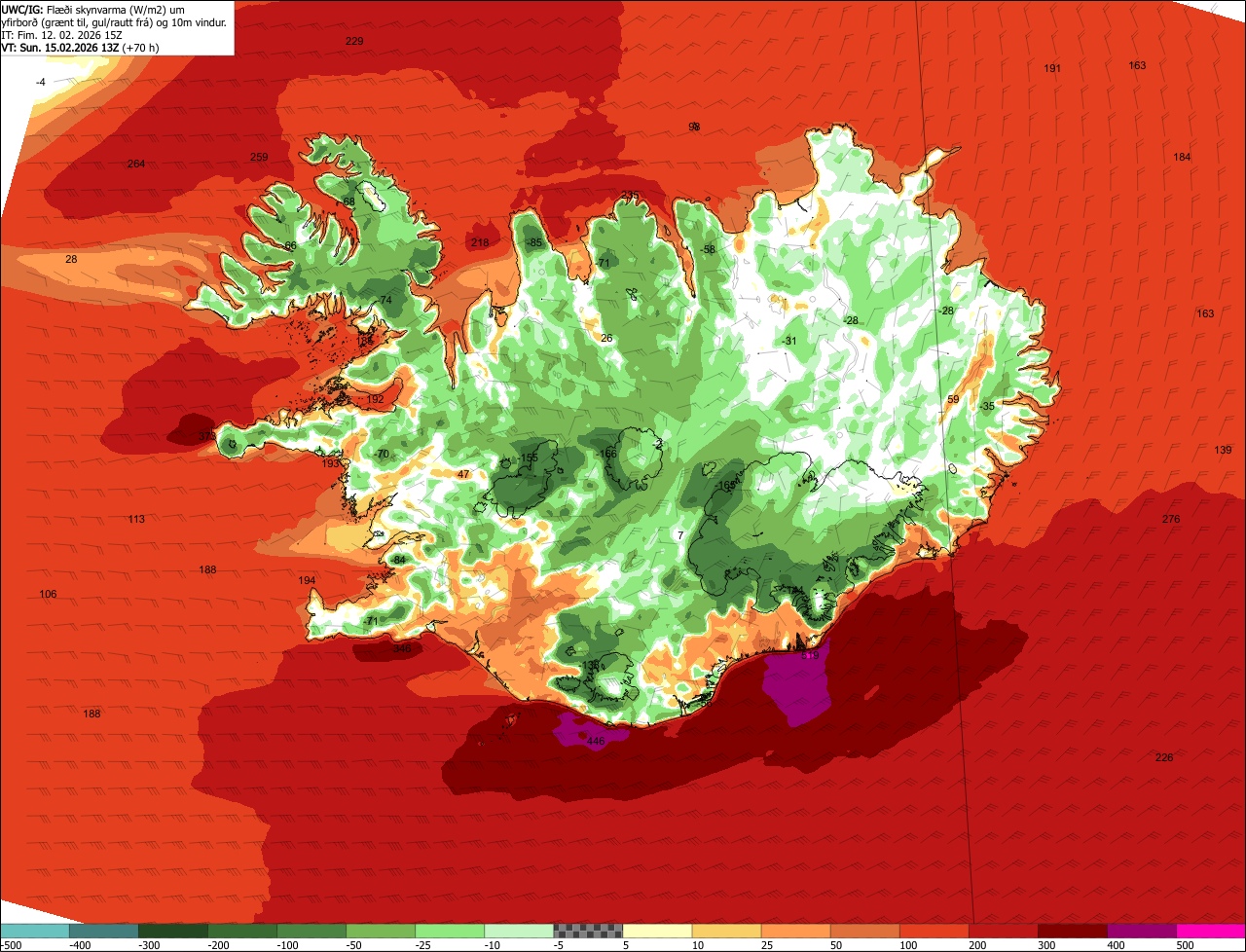This screenshot has height=952, width=1246.
Task: Click the legend swatch between -200 and -100
Action: coord(241,931)
